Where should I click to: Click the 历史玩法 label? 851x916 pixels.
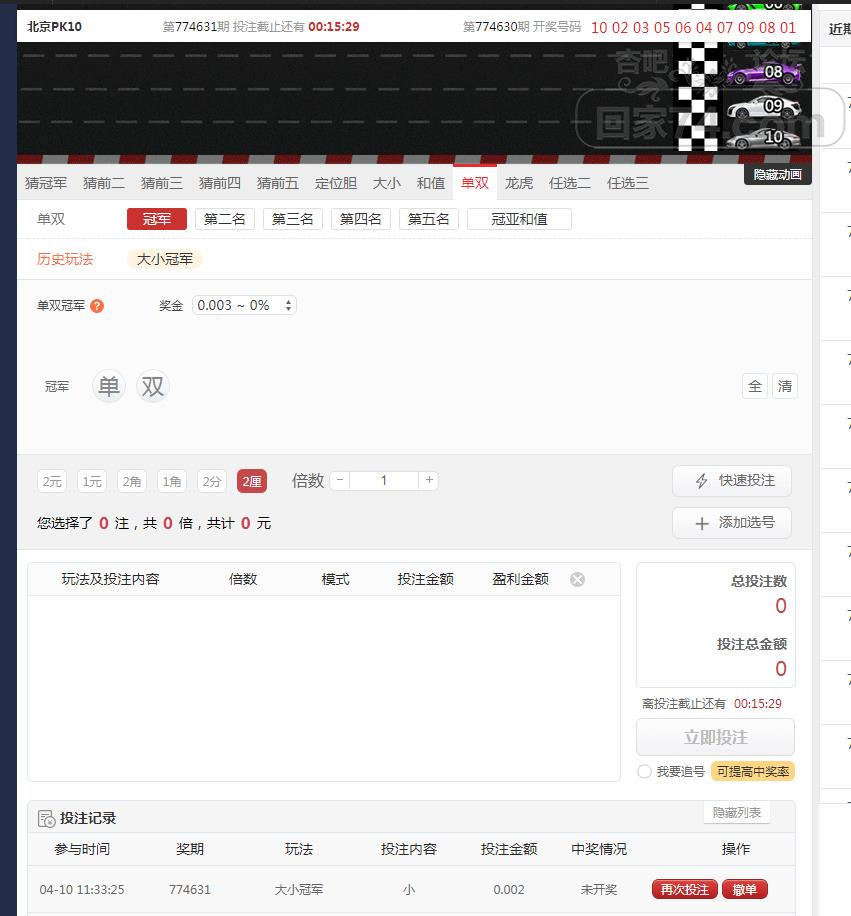tap(65, 259)
